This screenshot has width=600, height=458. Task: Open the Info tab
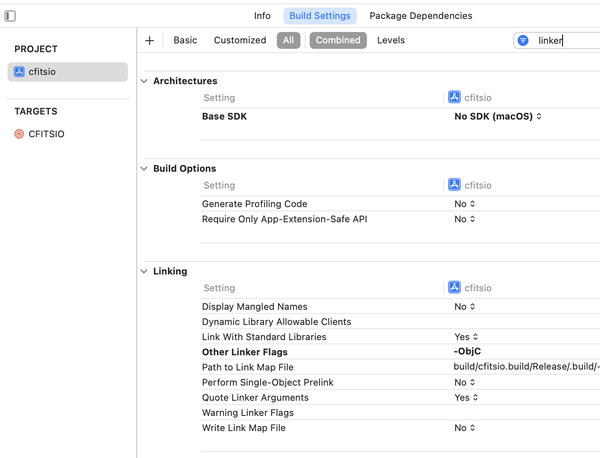[x=262, y=16]
